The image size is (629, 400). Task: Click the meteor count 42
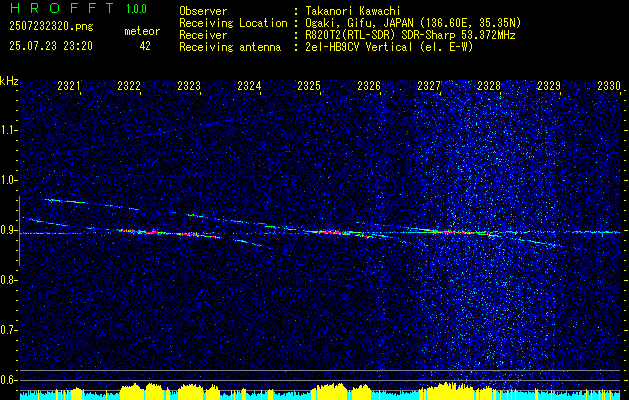point(145,46)
